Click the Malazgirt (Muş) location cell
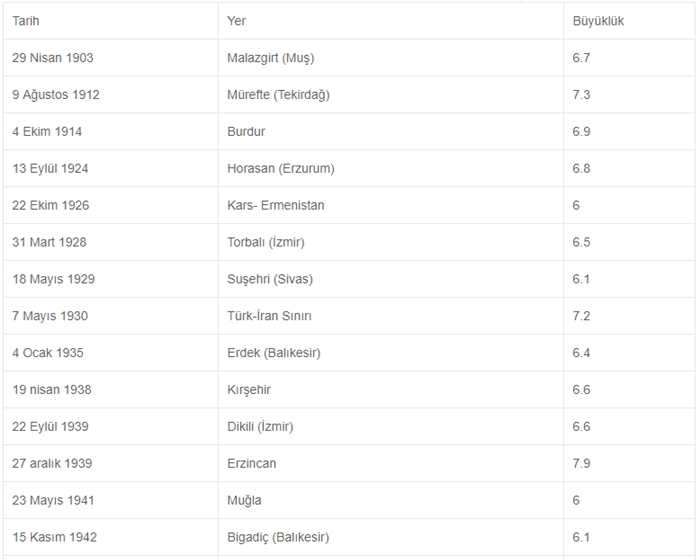This screenshot has height=560, width=700. (x=270, y=58)
